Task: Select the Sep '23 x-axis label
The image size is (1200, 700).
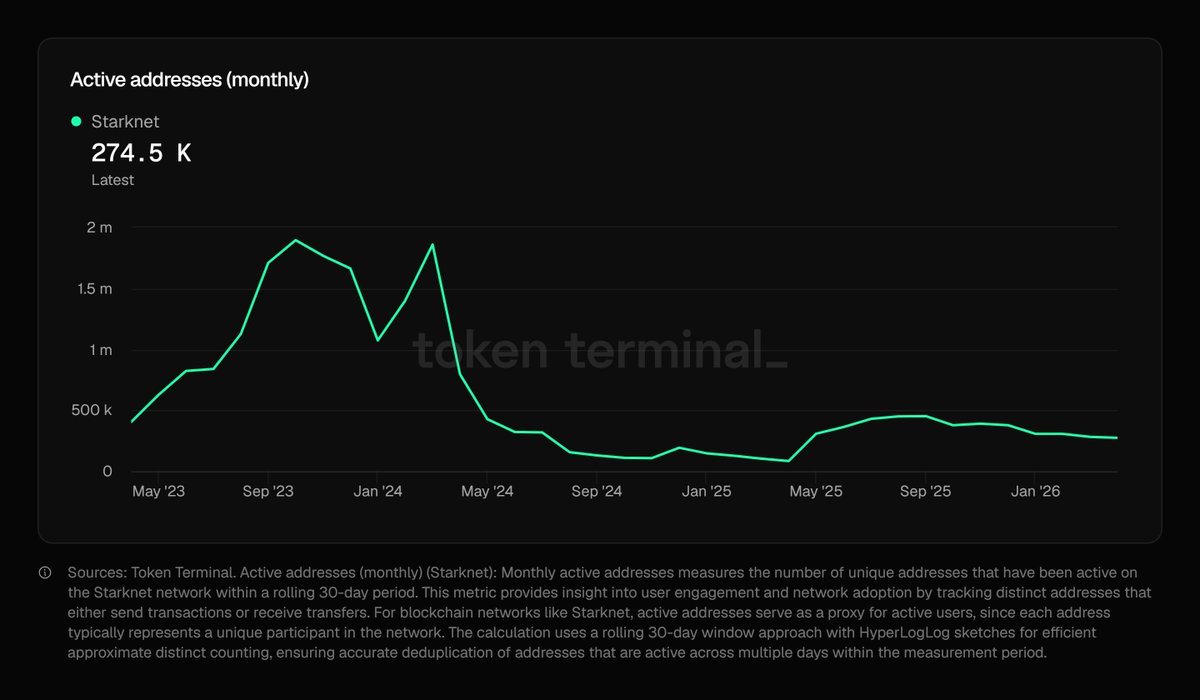Action: tap(268, 492)
